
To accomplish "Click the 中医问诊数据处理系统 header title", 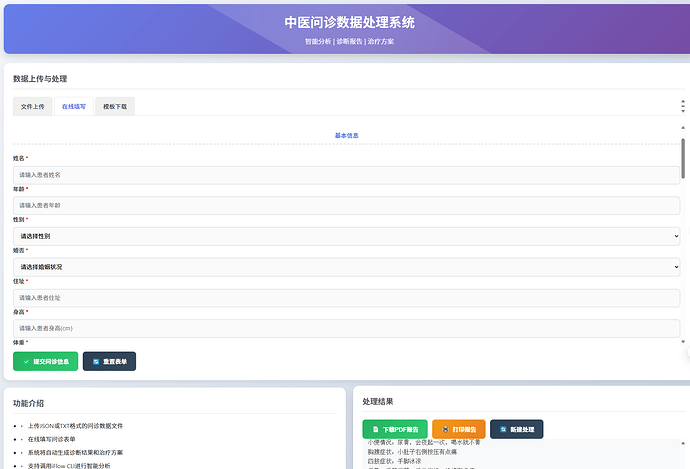I will pos(349,21).
